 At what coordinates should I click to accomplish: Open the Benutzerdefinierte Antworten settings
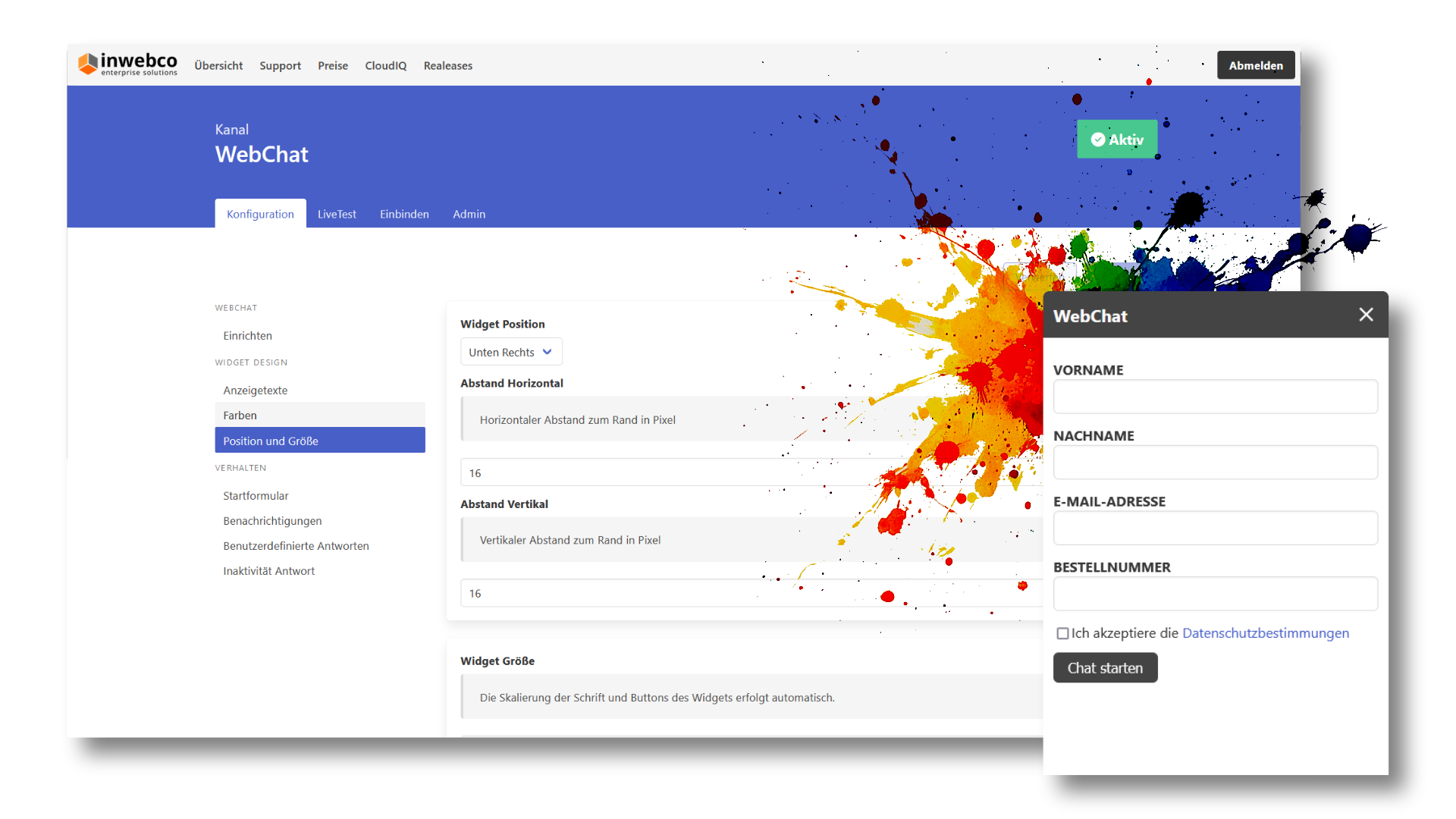click(296, 545)
